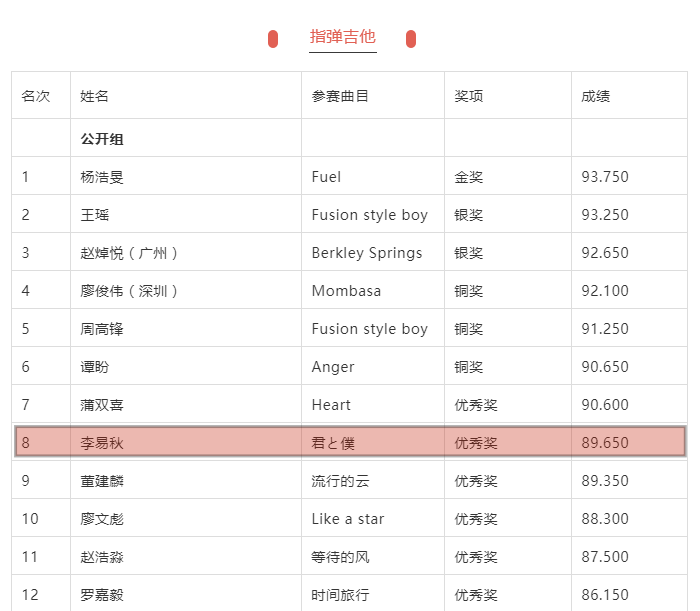Viewport: 700px width, 611px height.
Task: Click the red dot left of 指弹吉他
Action: [273, 39]
